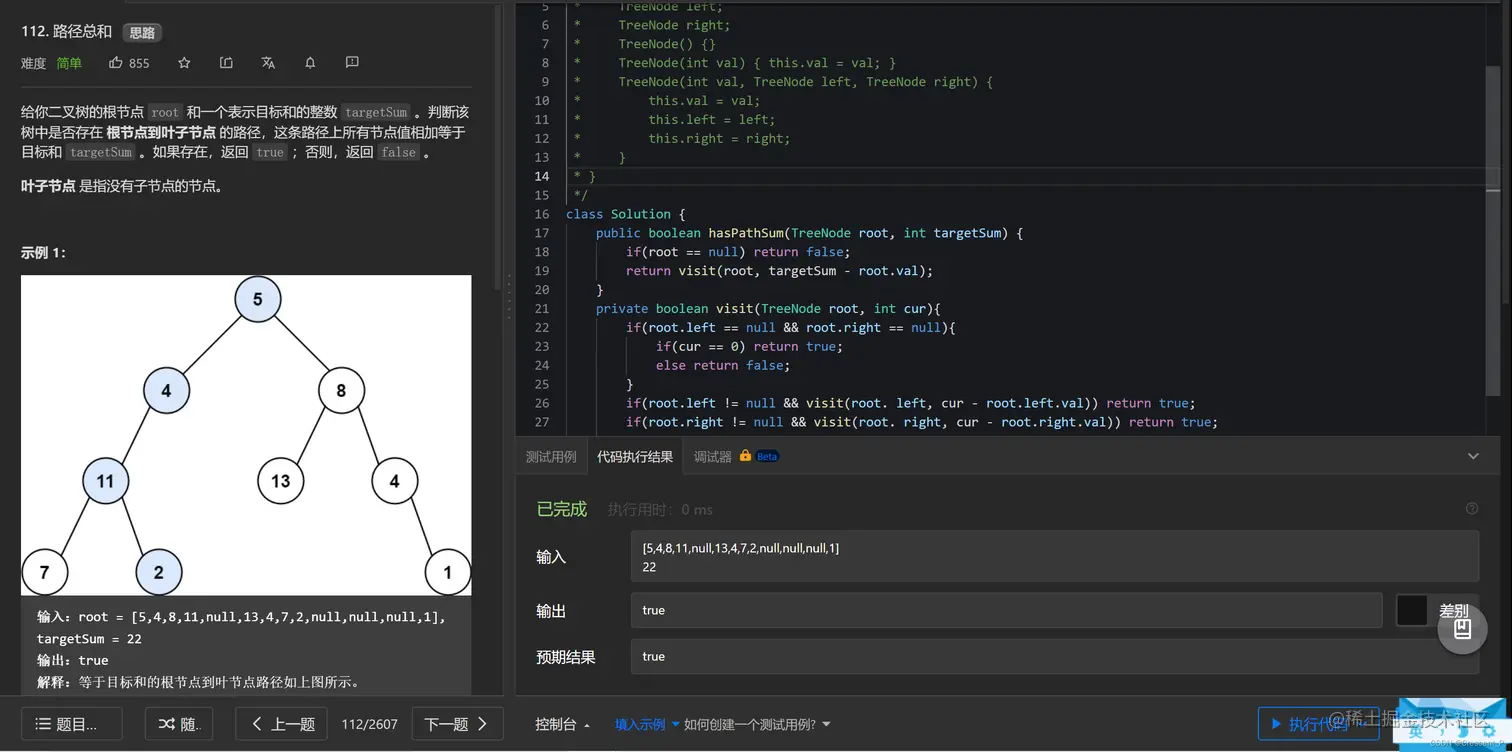Expand the 控制台 console
1512x752 pixels.
[562, 724]
